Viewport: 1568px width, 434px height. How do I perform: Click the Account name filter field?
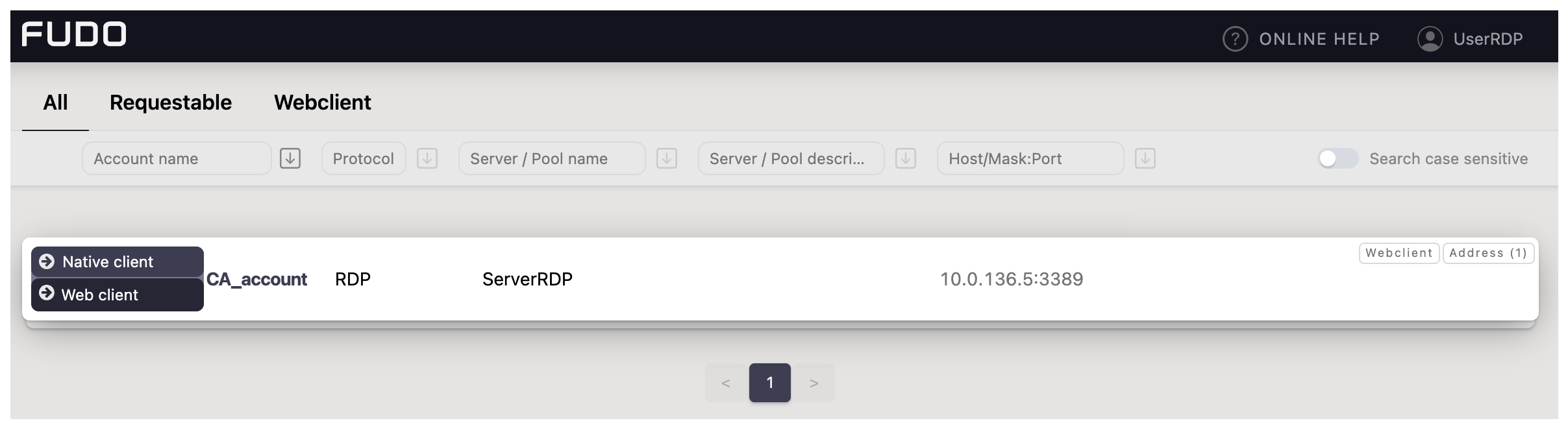pos(177,158)
